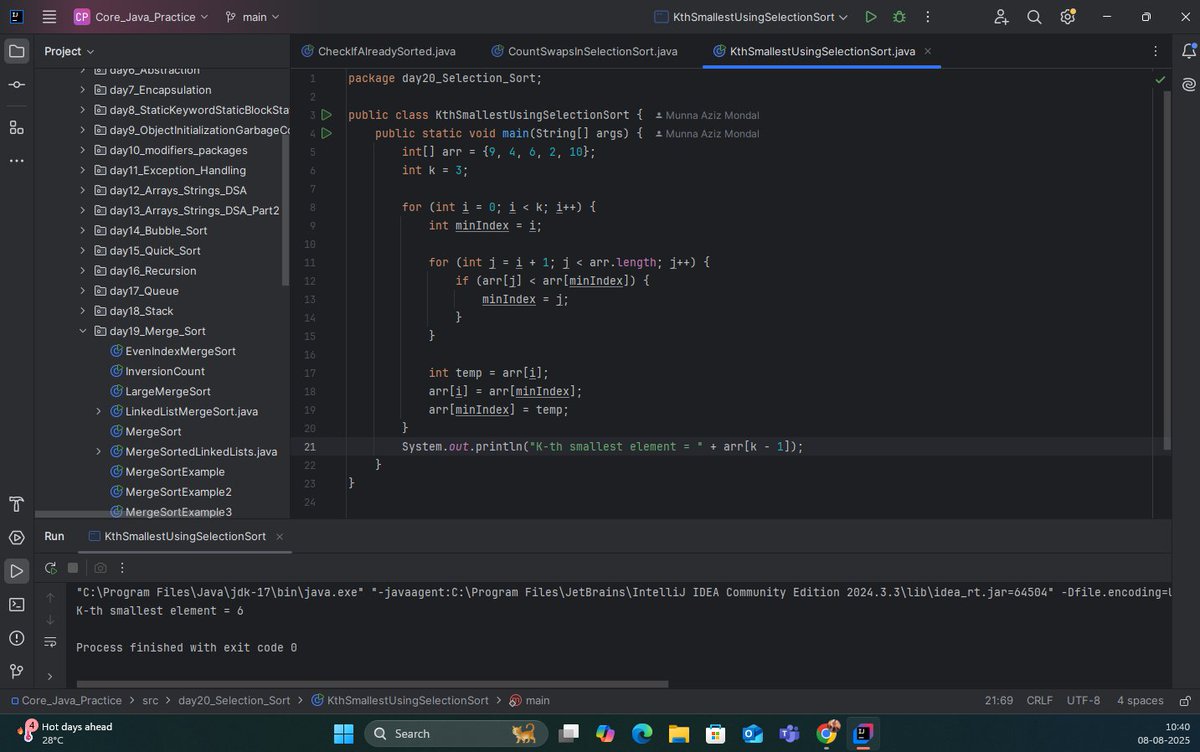Select day15_Quick_Sort folder

coord(155,250)
